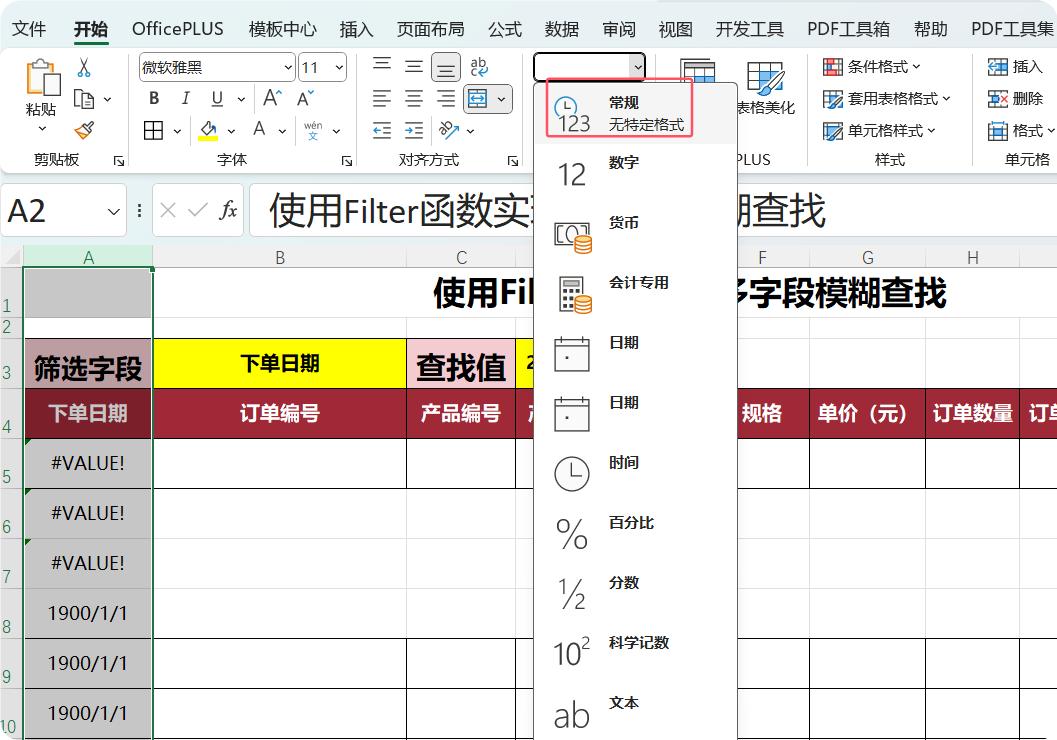1057x740 pixels.
Task: Open the number format combo box
Action: coord(589,67)
